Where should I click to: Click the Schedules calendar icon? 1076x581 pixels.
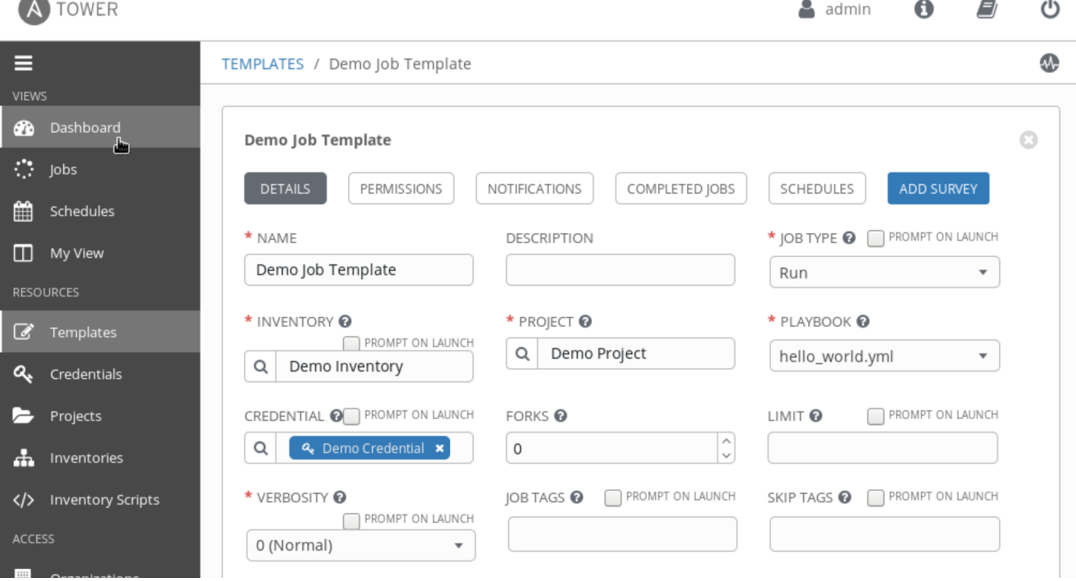[x=23, y=211]
